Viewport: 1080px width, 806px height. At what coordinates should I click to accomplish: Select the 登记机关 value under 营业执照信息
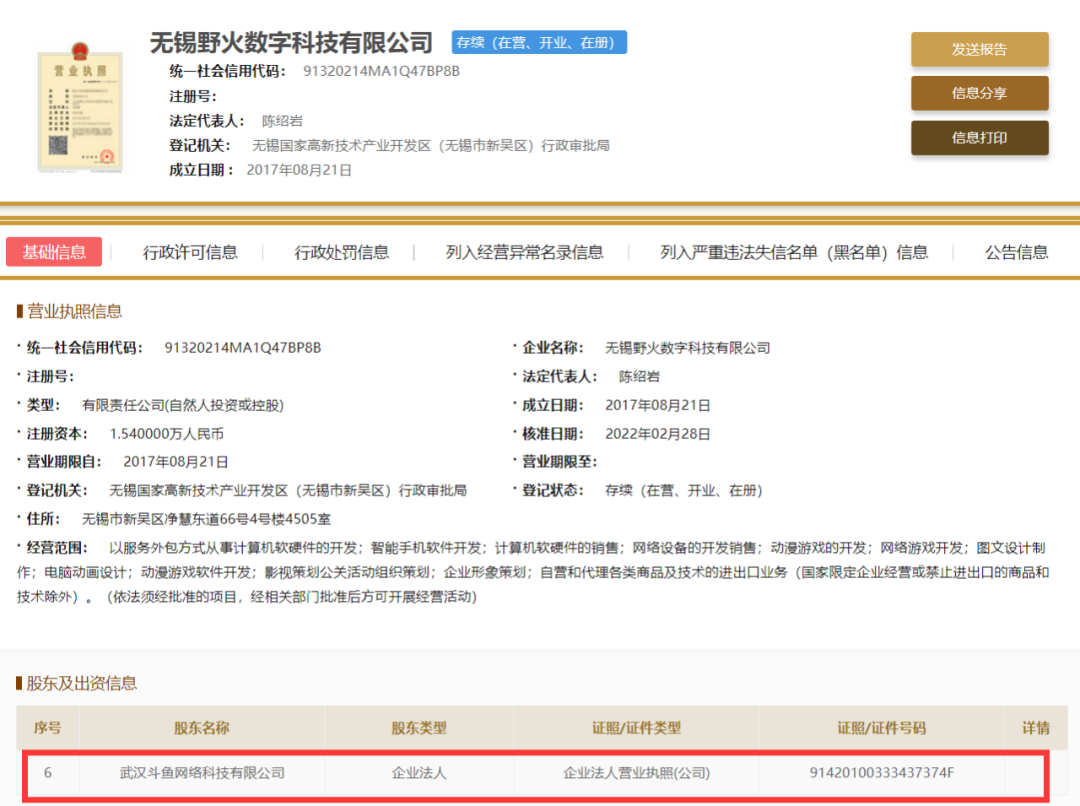tap(288, 490)
